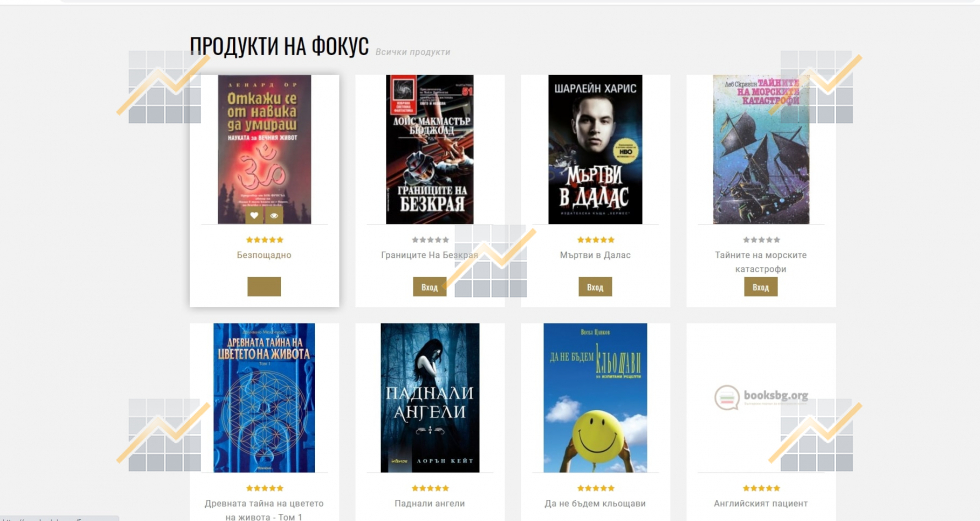Click the eye quick-view icon on first book
Image resolution: width=980 pixels, height=521 pixels.
(x=274, y=216)
